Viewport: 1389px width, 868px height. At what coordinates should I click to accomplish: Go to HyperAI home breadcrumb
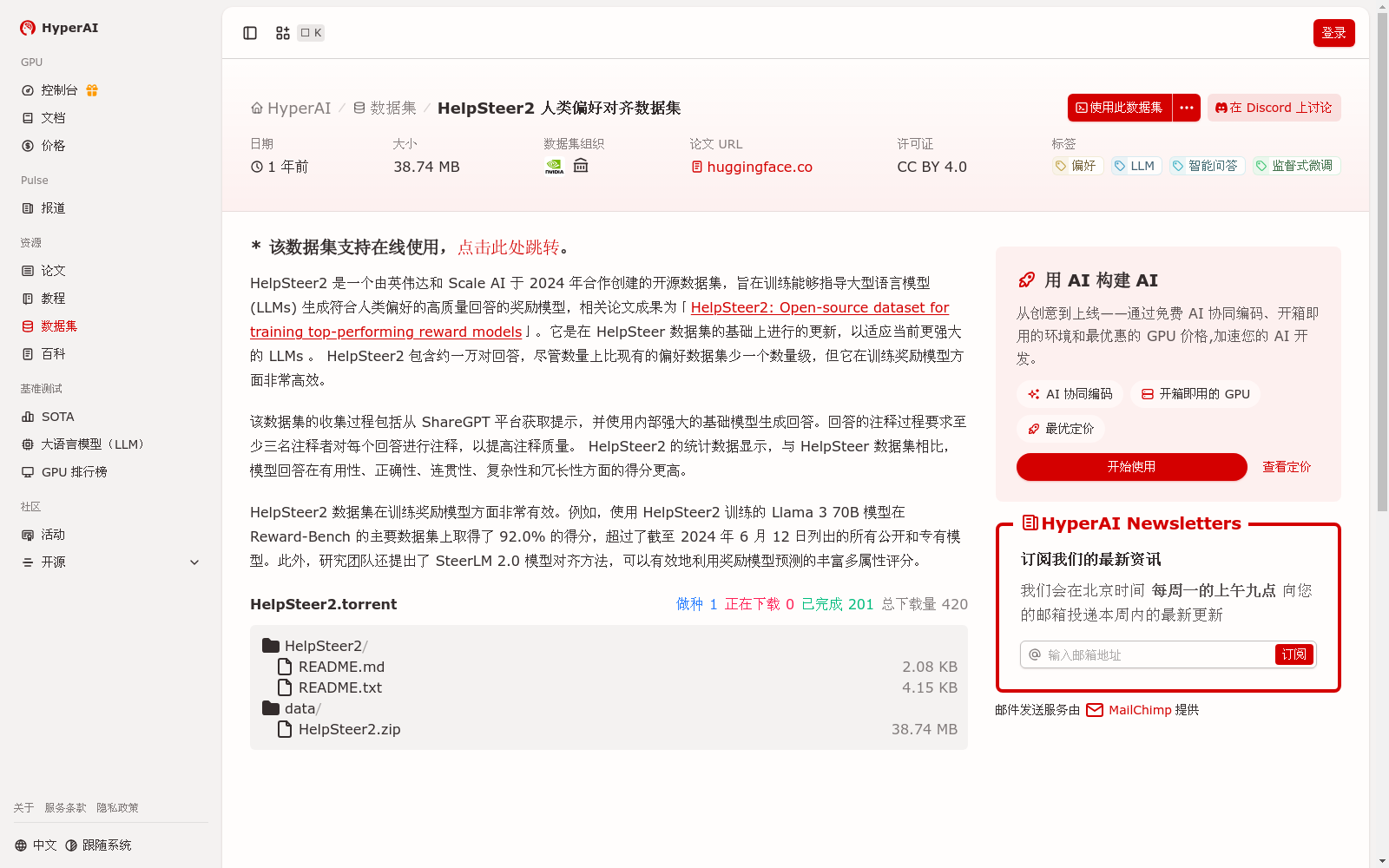pyautogui.click(x=291, y=108)
